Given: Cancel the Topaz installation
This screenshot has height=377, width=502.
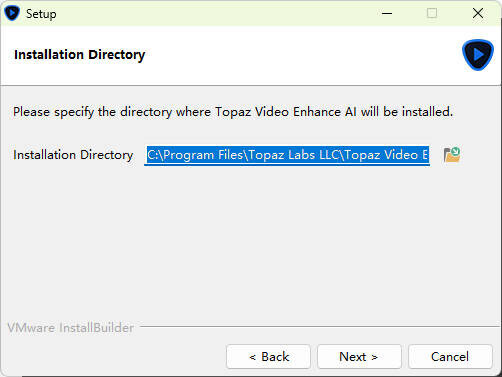Looking at the screenshot, I should click(x=450, y=357).
